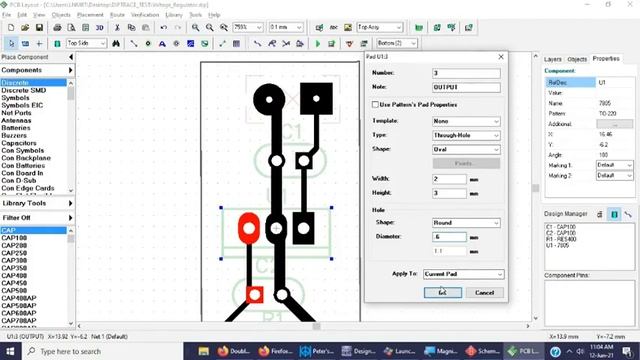640x360 pixels.
Task: Open Windows Start button
Action: point(9,351)
